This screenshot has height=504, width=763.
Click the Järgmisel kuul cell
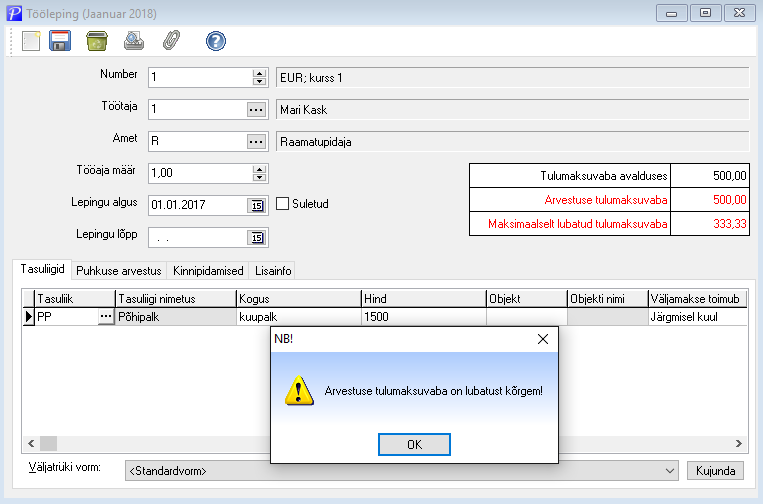pyautogui.click(x=698, y=317)
